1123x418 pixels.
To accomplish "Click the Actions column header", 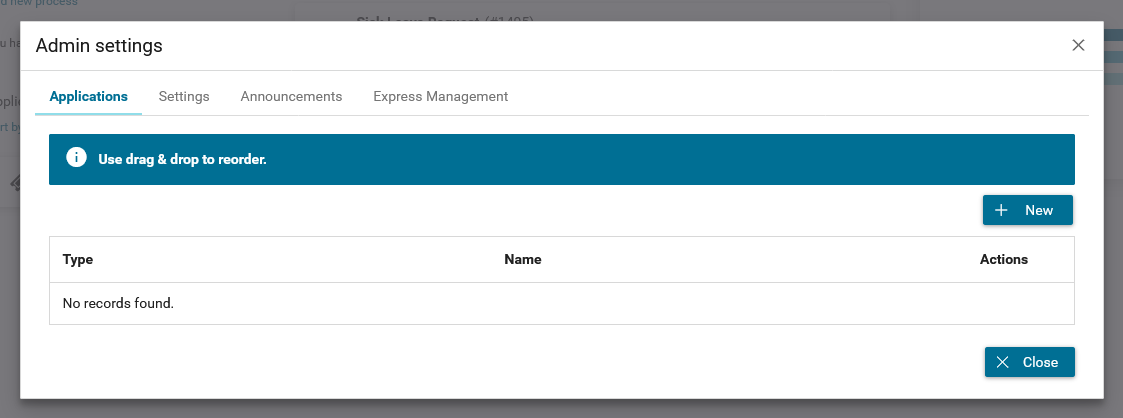I will pyautogui.click(x=1003, y=259).
